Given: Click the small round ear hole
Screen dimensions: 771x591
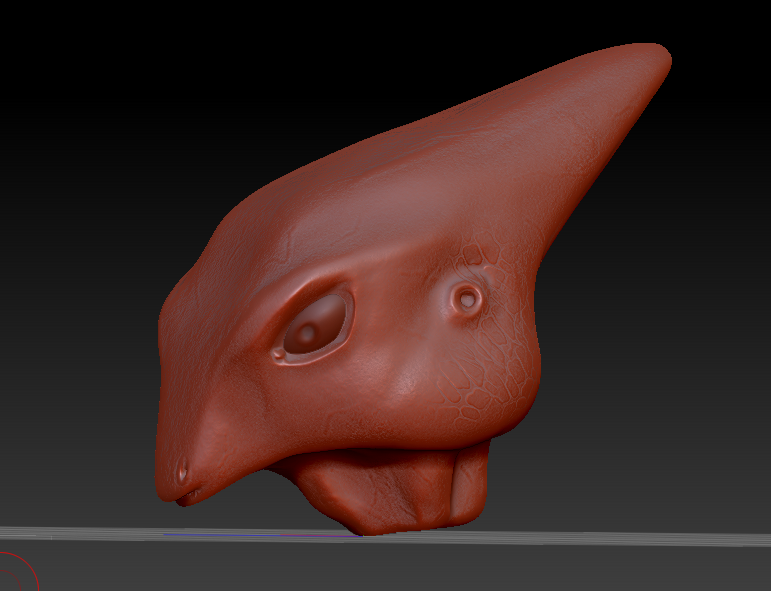Looking at the screenshot, I should click(466, 298).
